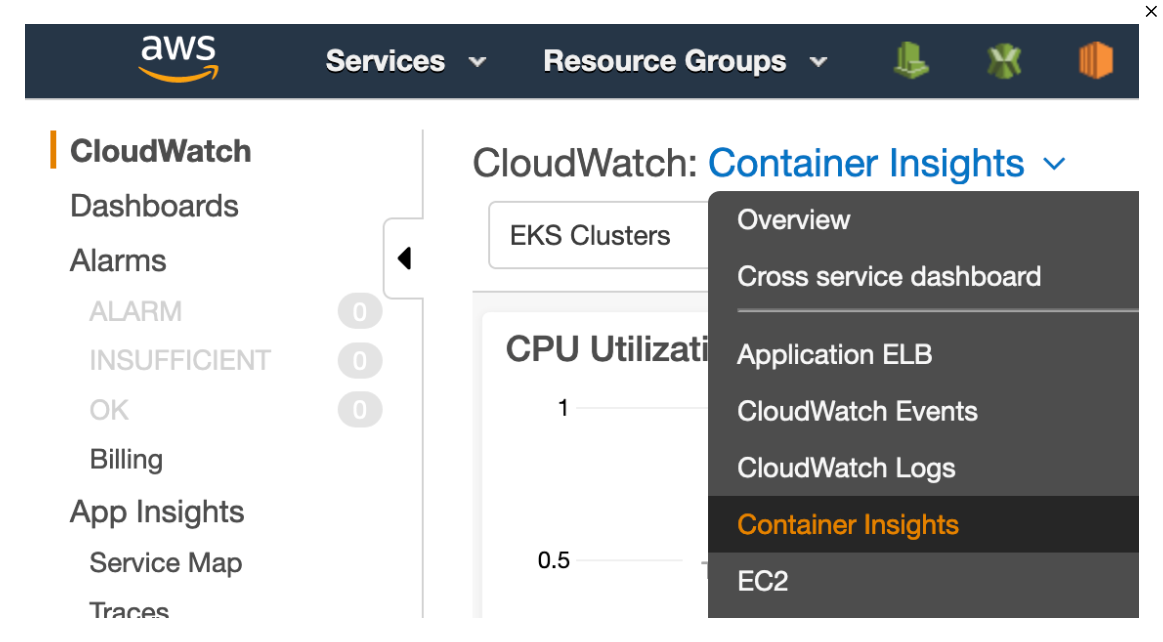
Task: Open the green building-shaped service shortcut icon
Action: click(910, 60)
